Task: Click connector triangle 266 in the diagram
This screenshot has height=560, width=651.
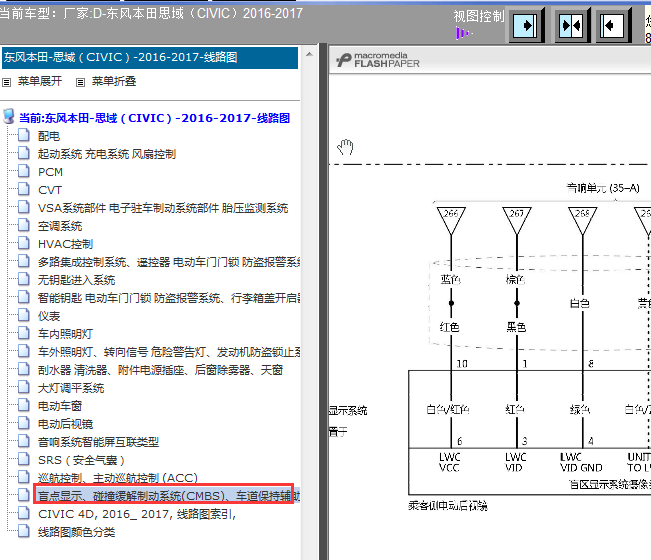Action: click(451, 221)
